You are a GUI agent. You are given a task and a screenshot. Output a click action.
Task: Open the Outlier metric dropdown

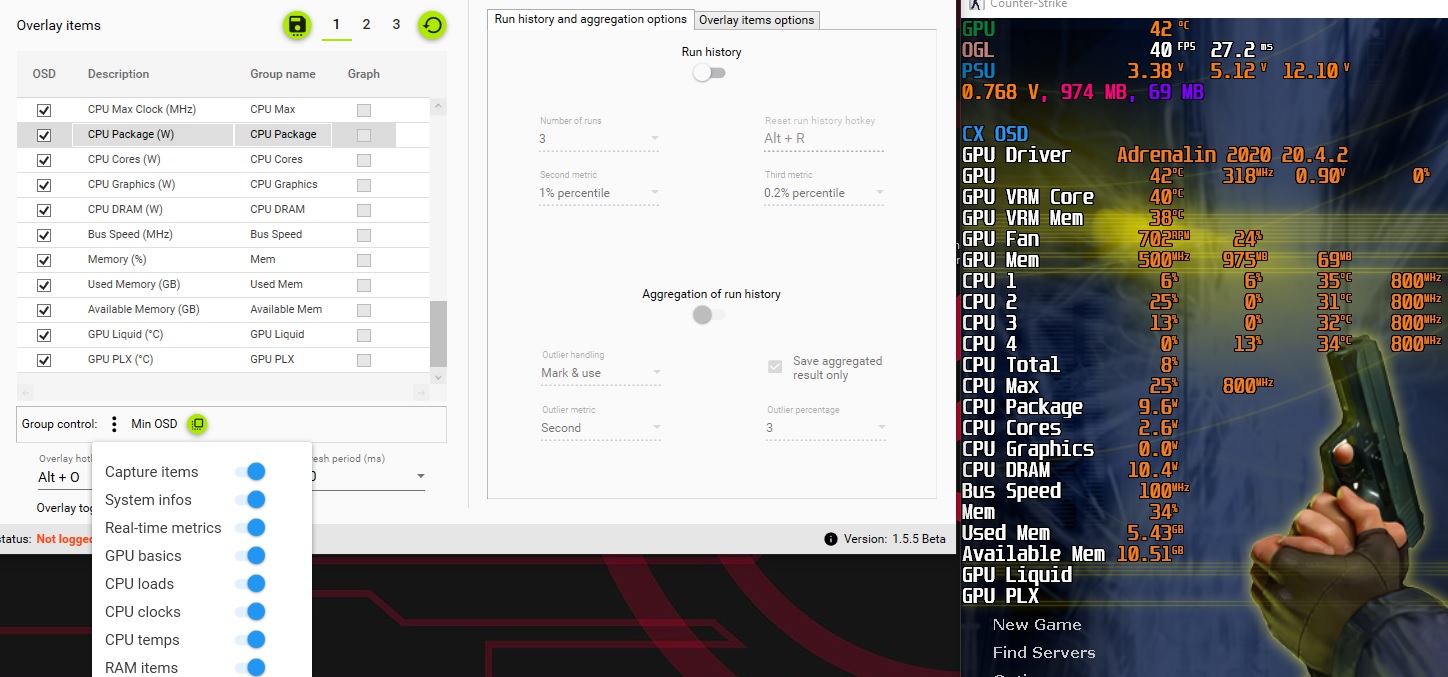click(599, 428)
